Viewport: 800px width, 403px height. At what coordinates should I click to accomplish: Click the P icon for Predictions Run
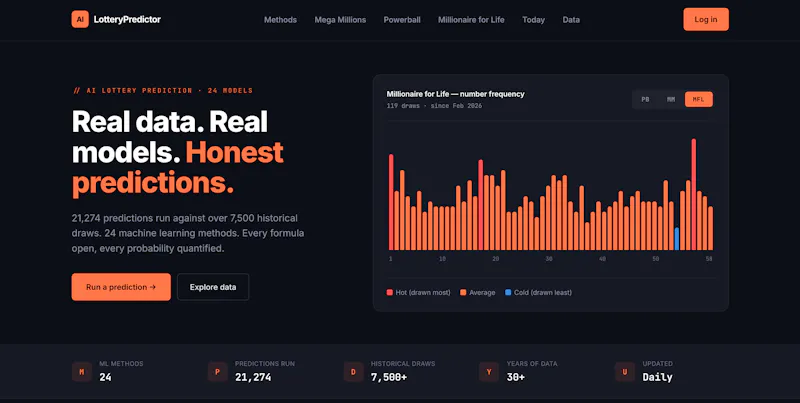pyautogui.click(x=217, y=372)
